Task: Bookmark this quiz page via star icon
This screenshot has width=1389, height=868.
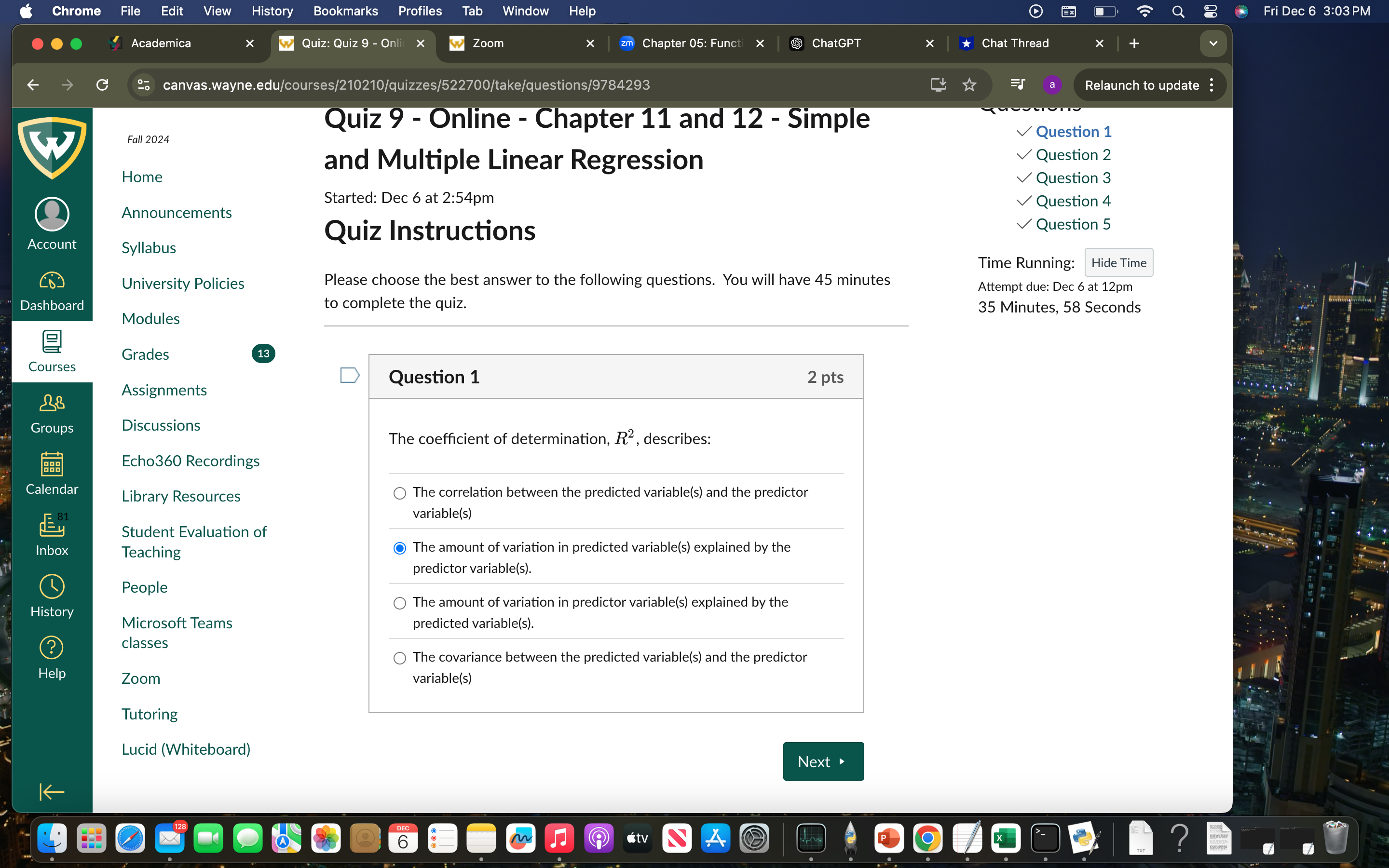Action: tap(969, 85)
